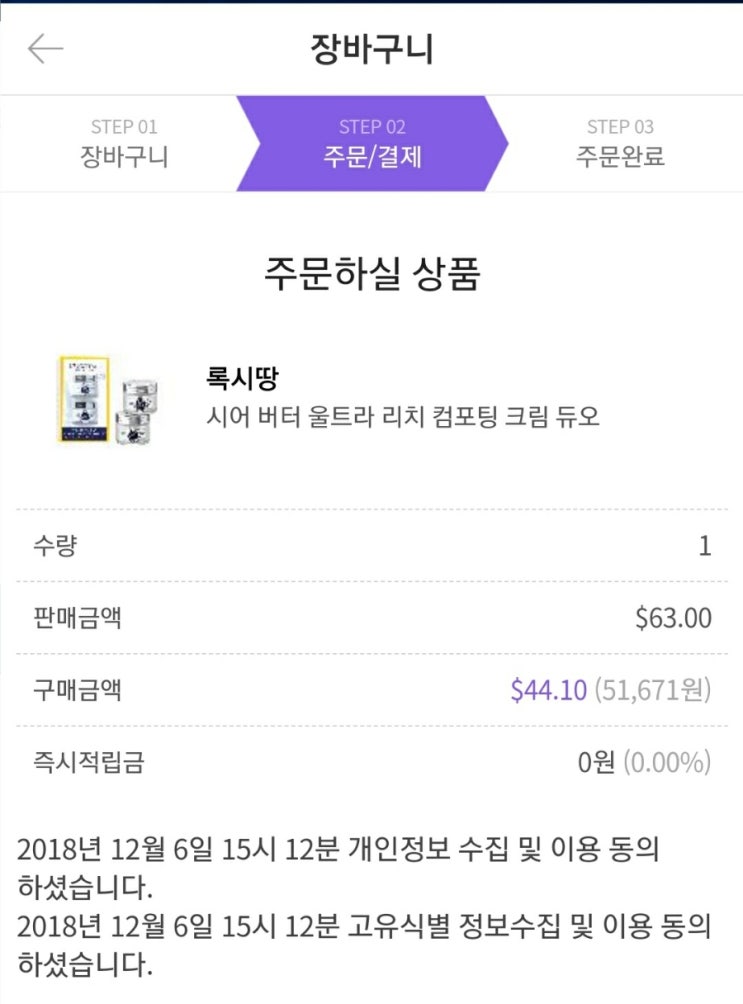
Task: Select the quantity value 1
Action: click(x=704, y=546)
